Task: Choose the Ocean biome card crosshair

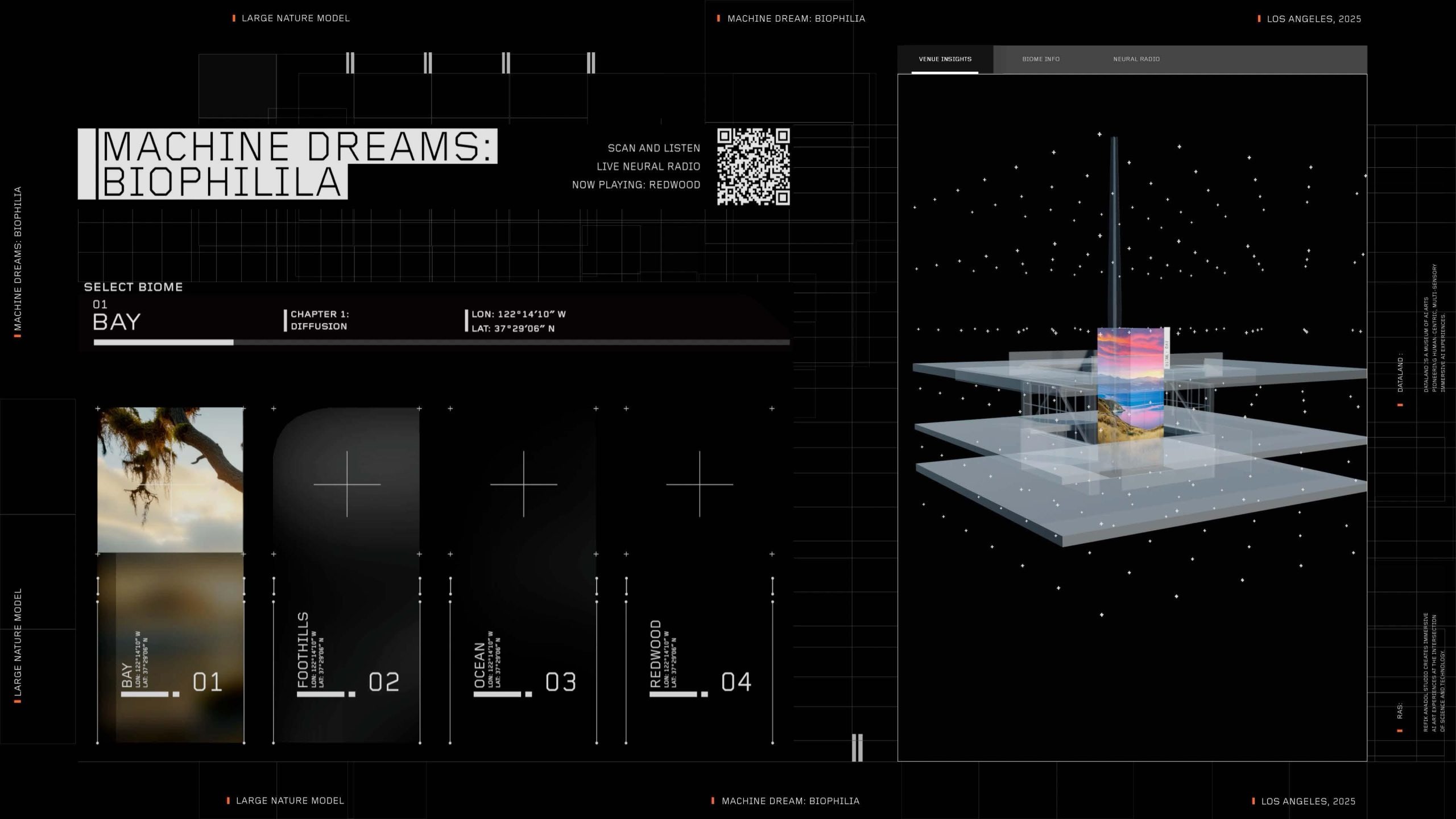Action: tap(523, 485)
